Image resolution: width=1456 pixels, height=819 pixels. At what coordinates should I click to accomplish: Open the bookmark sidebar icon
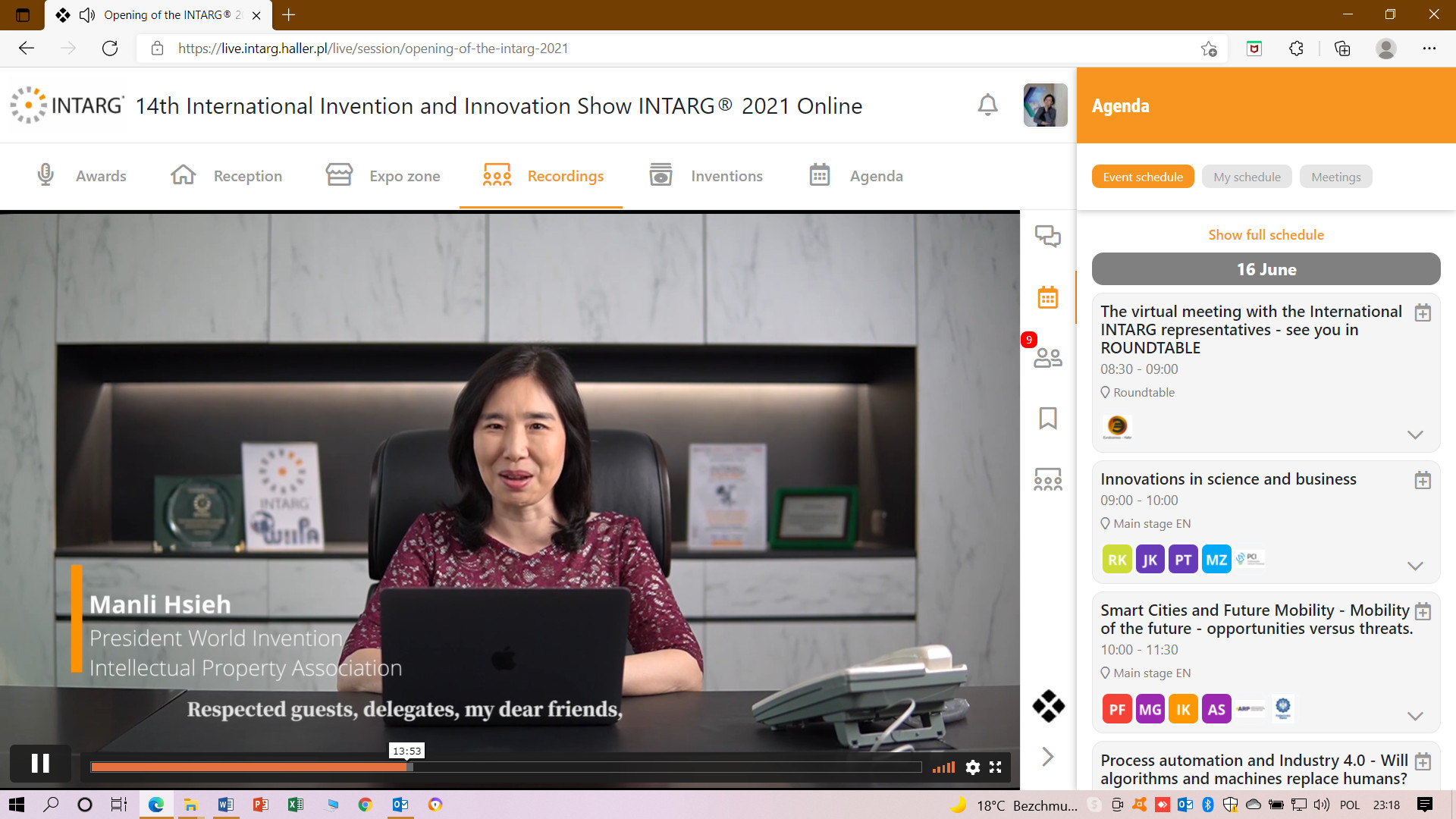[x=1048, y=418]
